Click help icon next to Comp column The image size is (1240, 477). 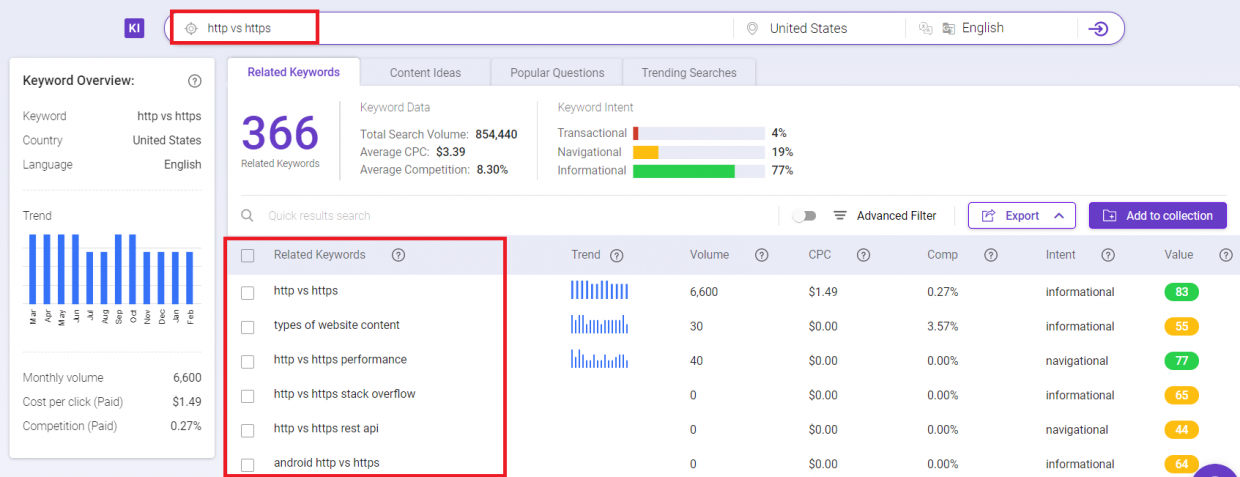point(990,255)
